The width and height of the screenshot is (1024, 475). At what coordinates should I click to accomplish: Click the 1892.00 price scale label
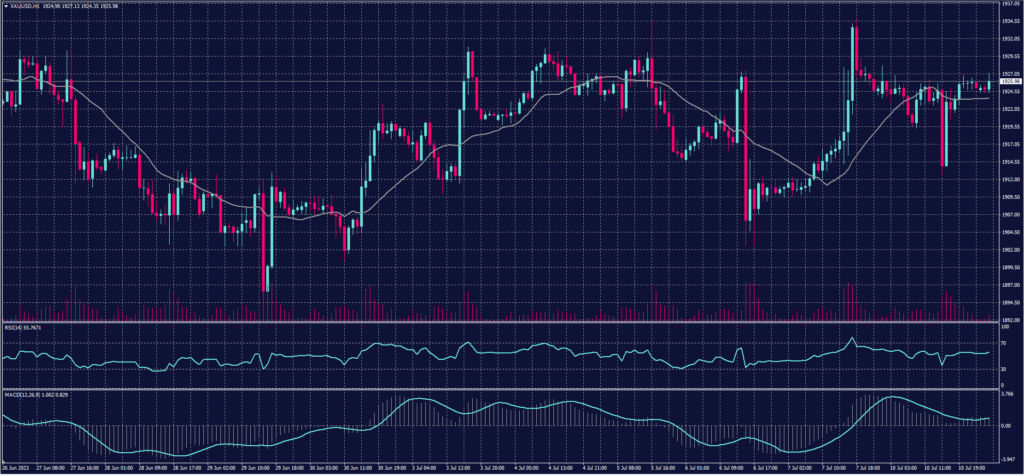pyautogui.click(x=1010, y=319)
